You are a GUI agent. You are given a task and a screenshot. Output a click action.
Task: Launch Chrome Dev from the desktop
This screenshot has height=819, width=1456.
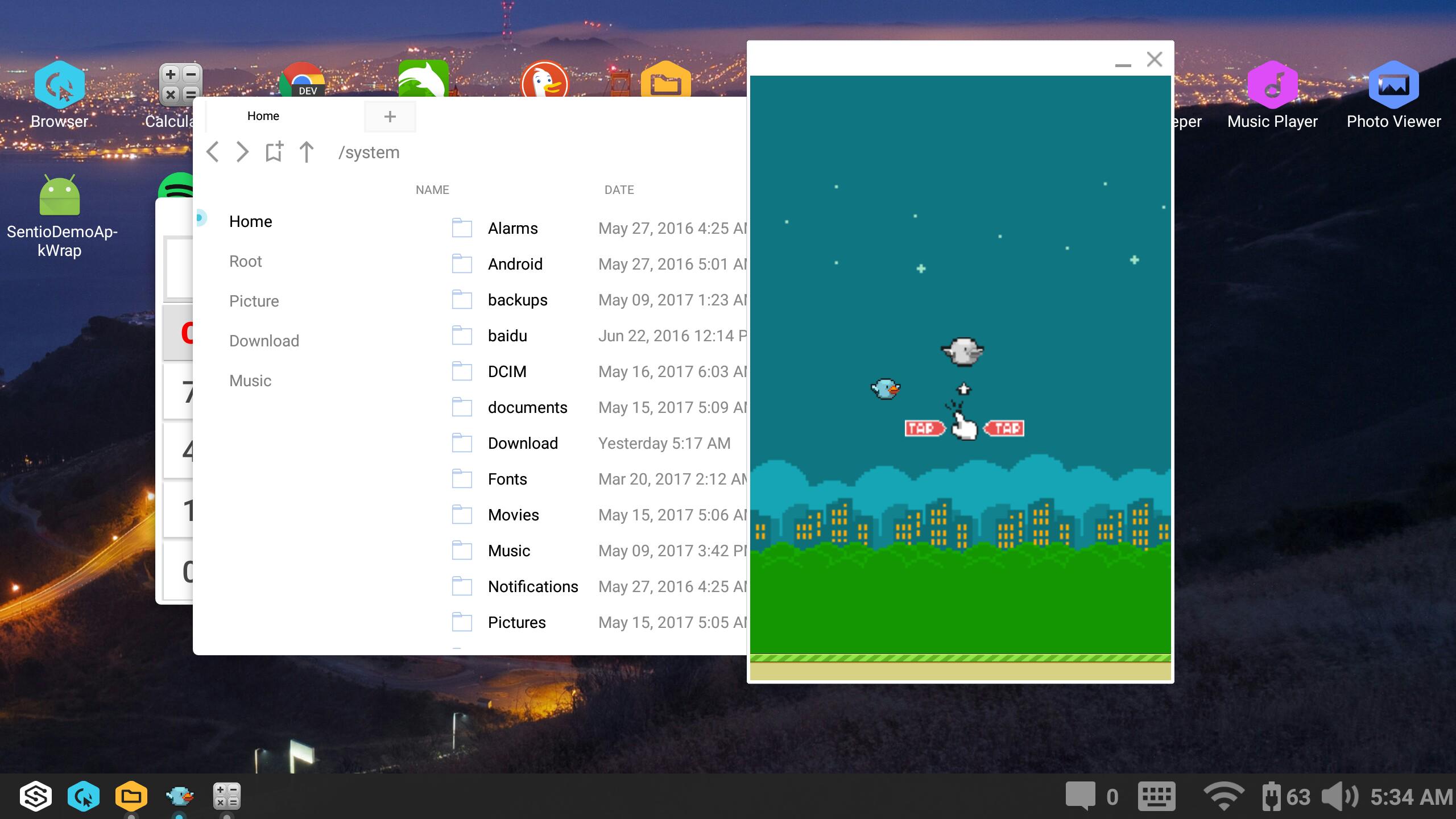[302, 80]
